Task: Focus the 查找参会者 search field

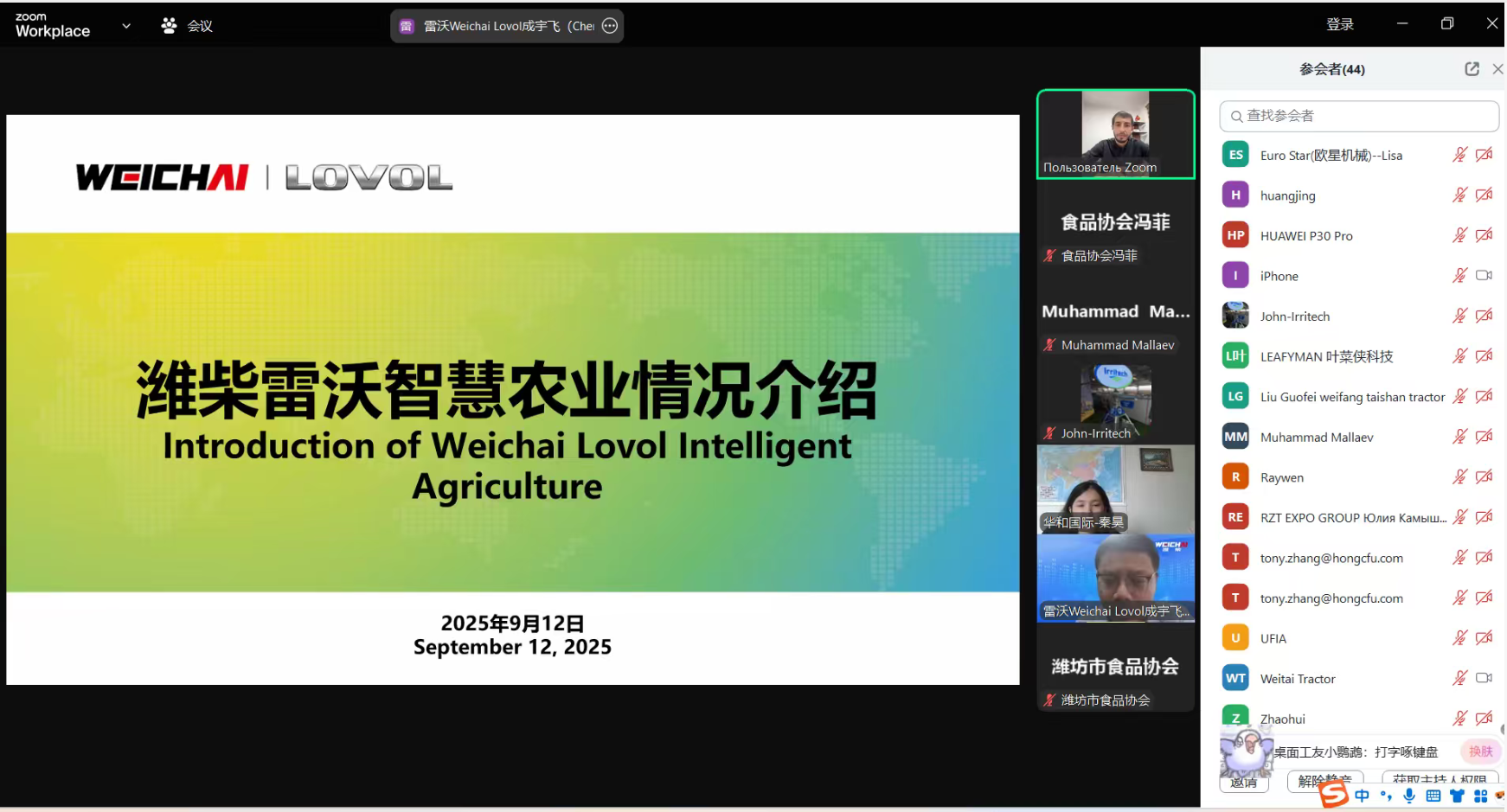Action: point(1359,116)
